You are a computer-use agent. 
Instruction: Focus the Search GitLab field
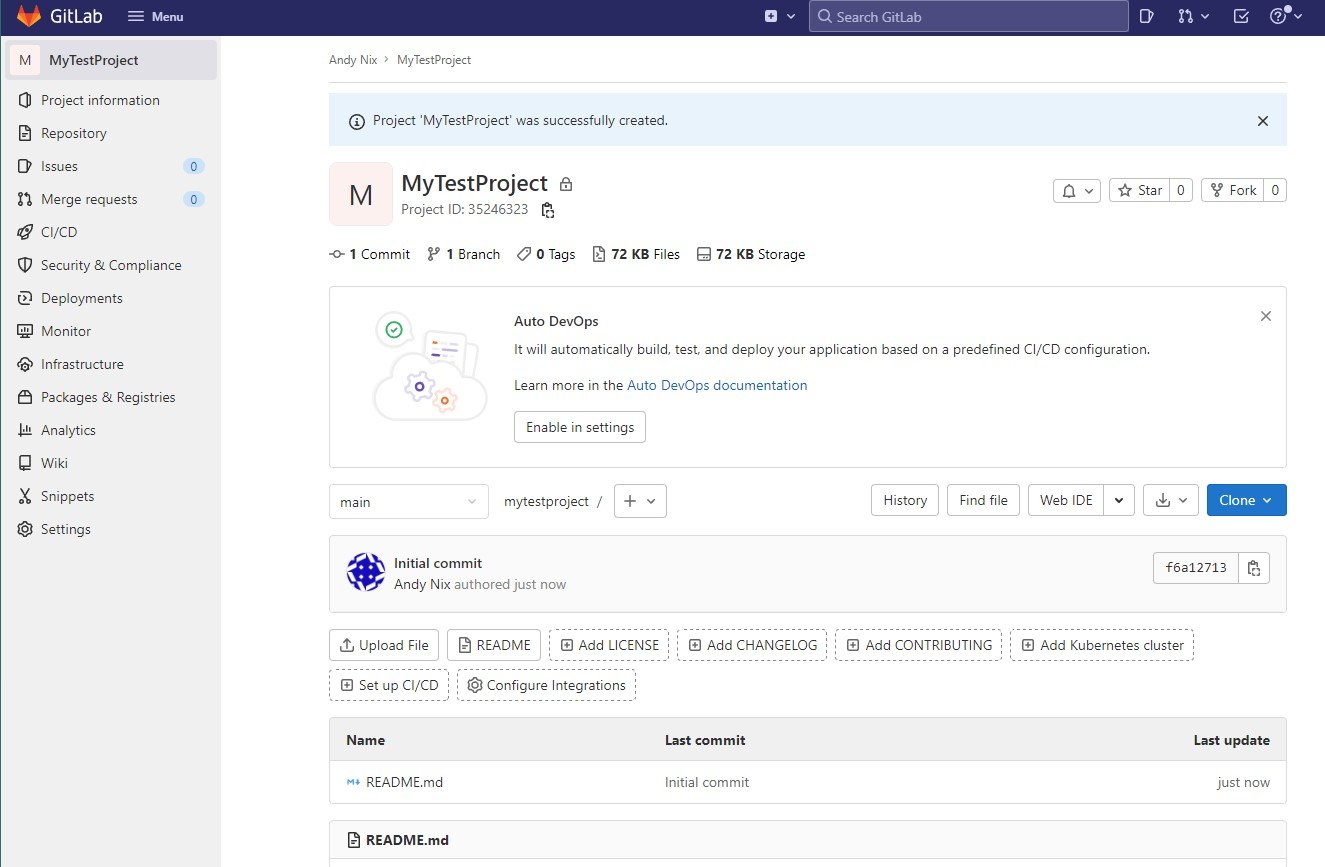click(968, 16)
